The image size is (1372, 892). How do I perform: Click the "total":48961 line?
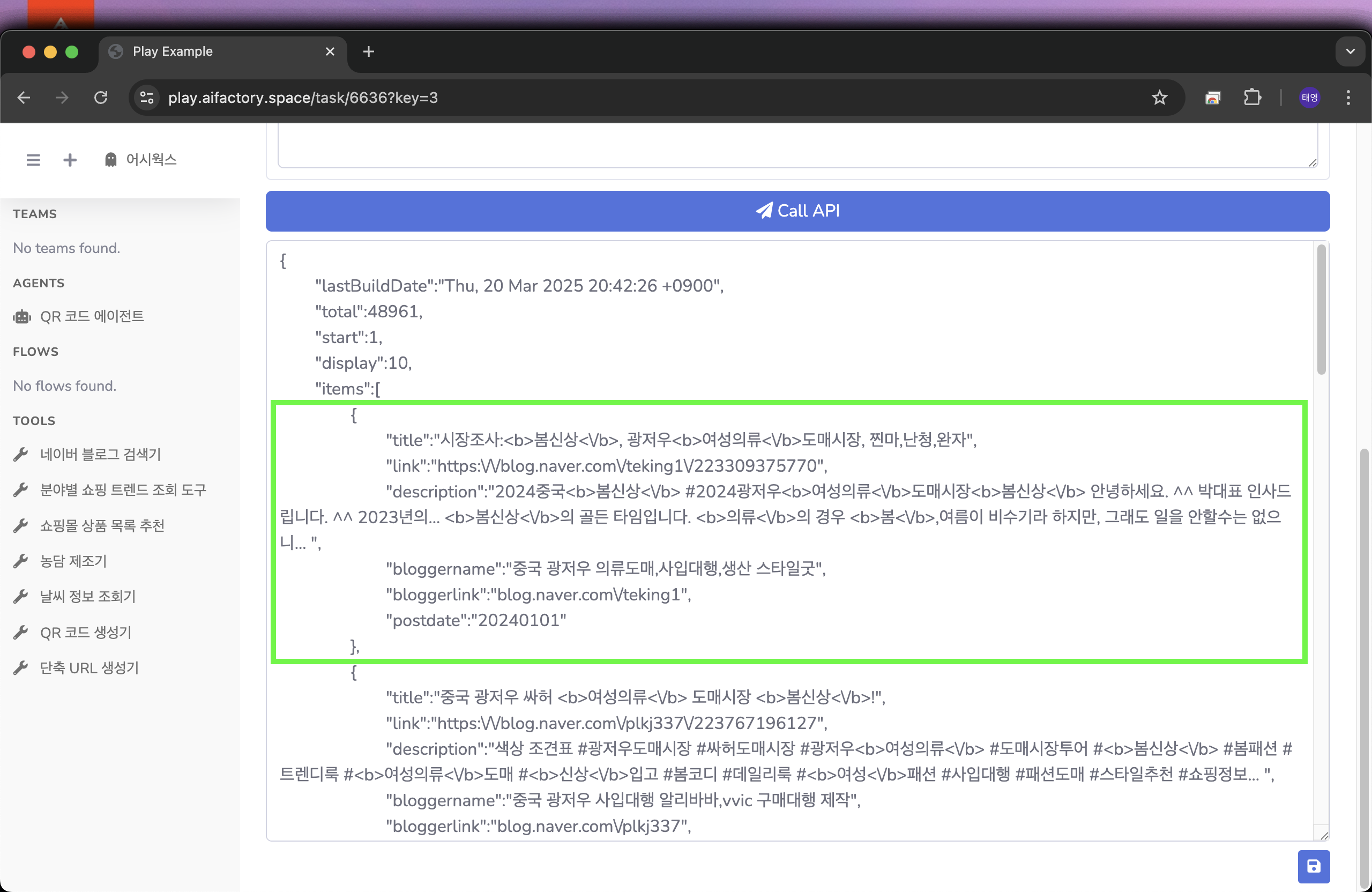pyautogui.click(x=369, y=312)
